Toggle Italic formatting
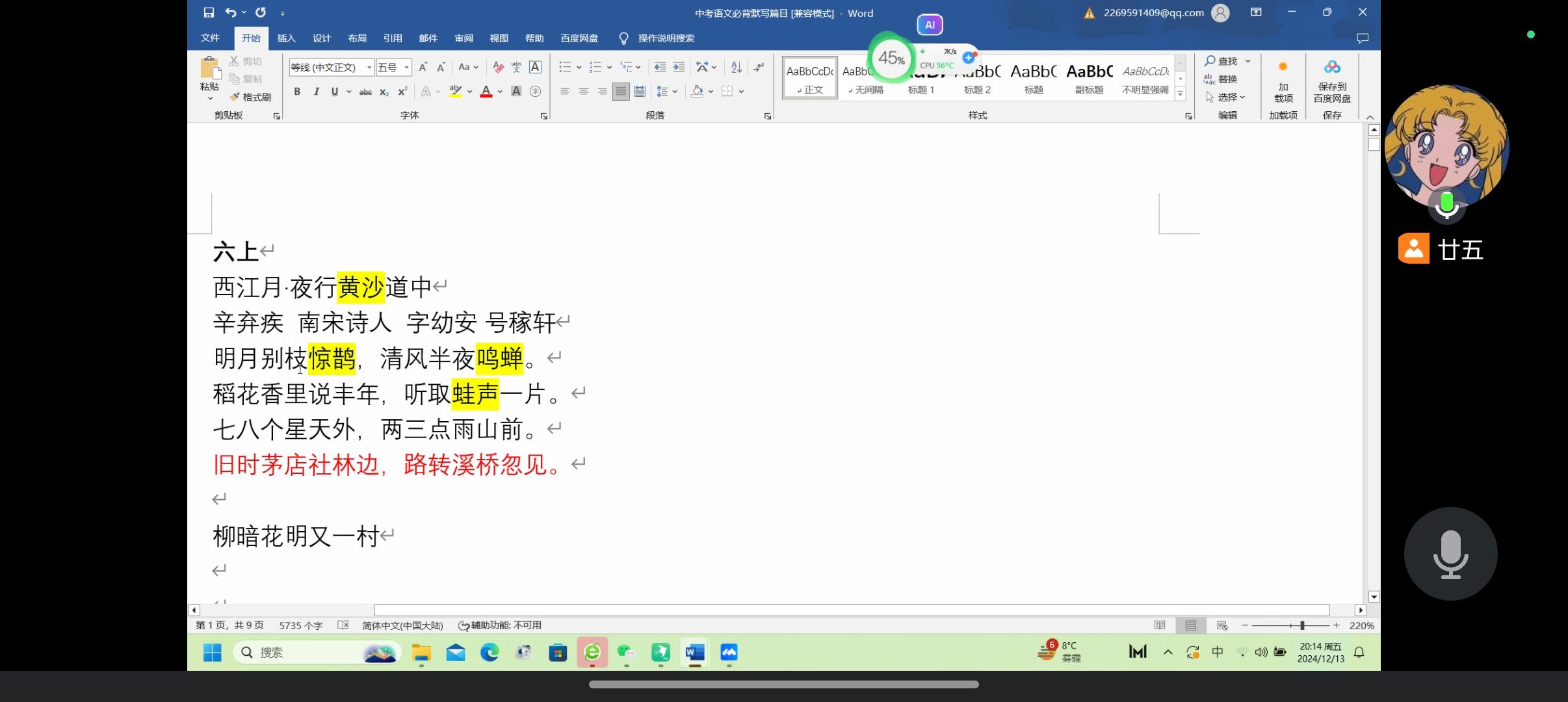Screen dimensions: 1568x702 click(316, 92)
